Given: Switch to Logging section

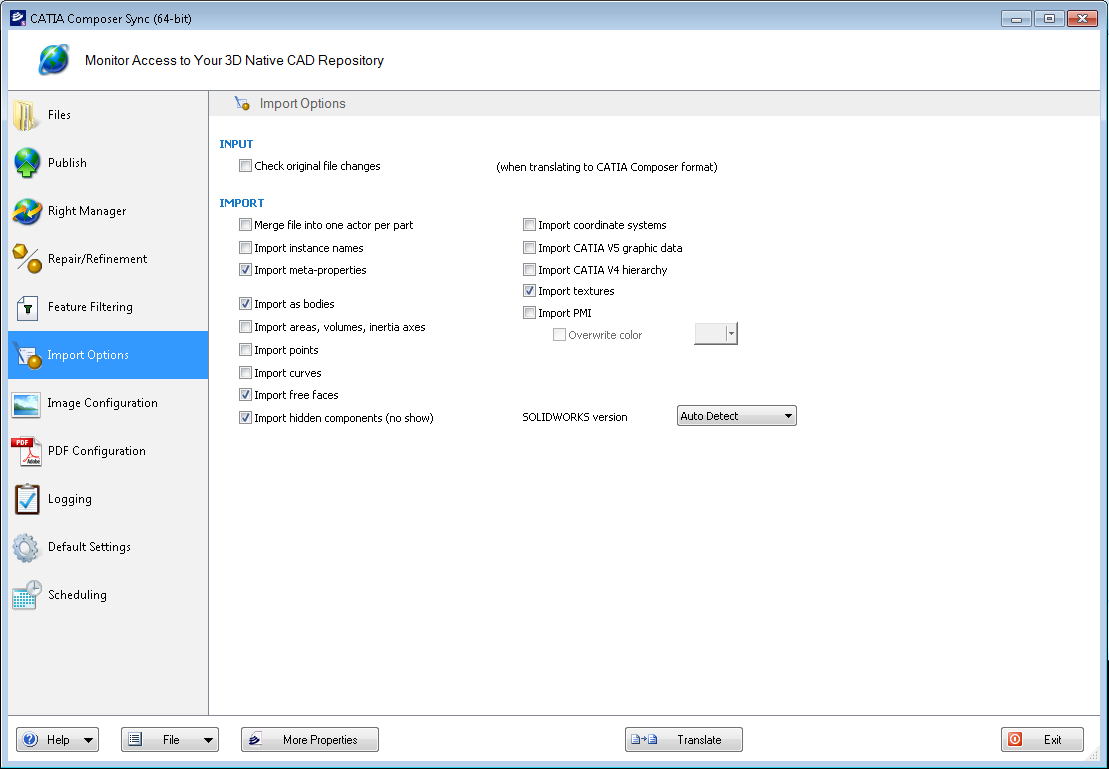Looking at the screenshot, I should click(x=108, y=499).
